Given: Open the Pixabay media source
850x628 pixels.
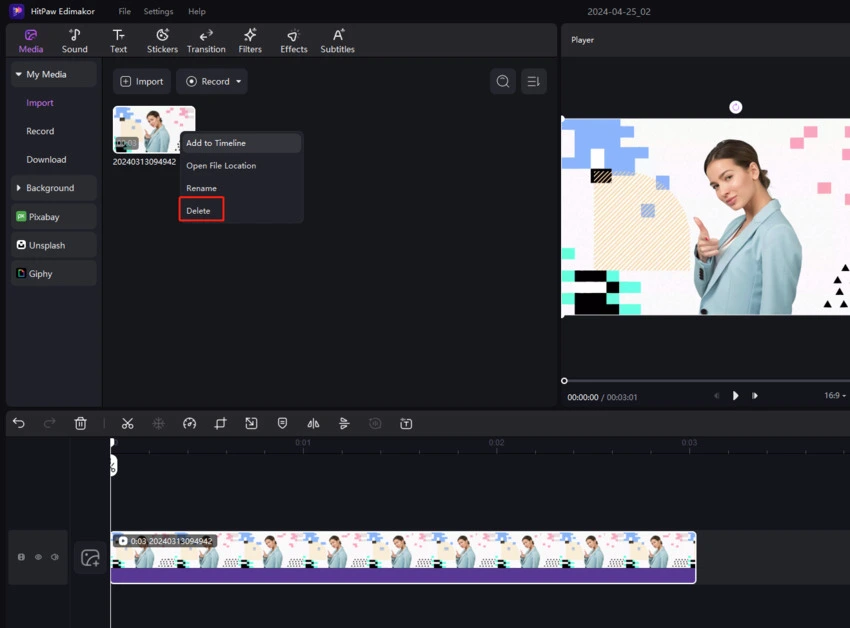Looking at the screenshot, I should (44, 217).
